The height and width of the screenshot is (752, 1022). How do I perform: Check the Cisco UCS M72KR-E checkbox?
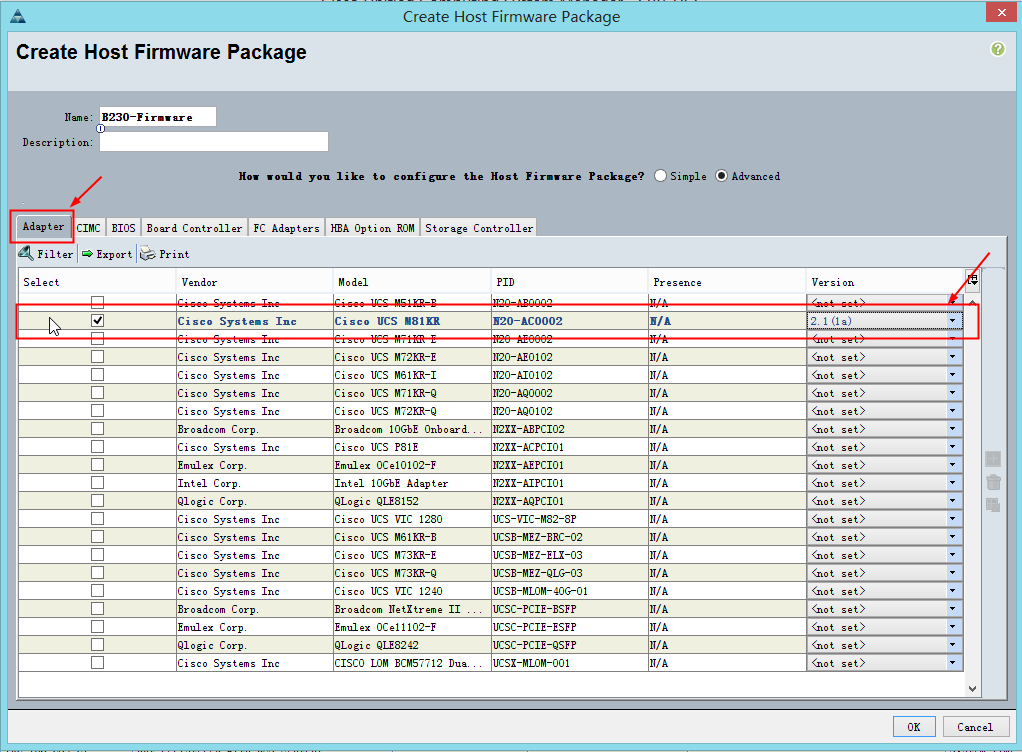coord(97,356)
